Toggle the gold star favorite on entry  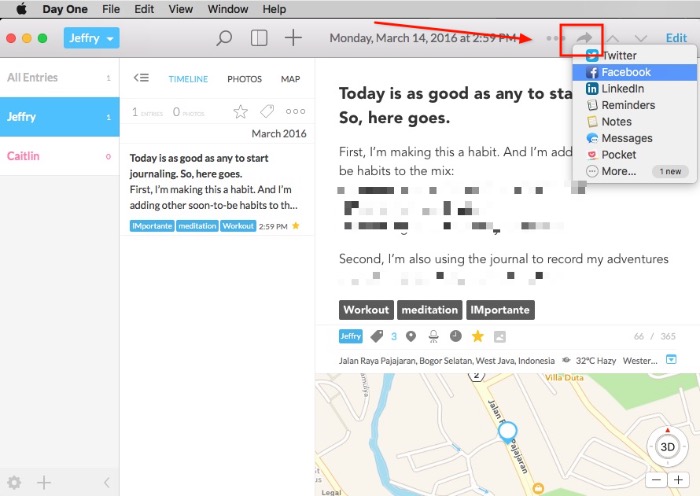point(478,336)
